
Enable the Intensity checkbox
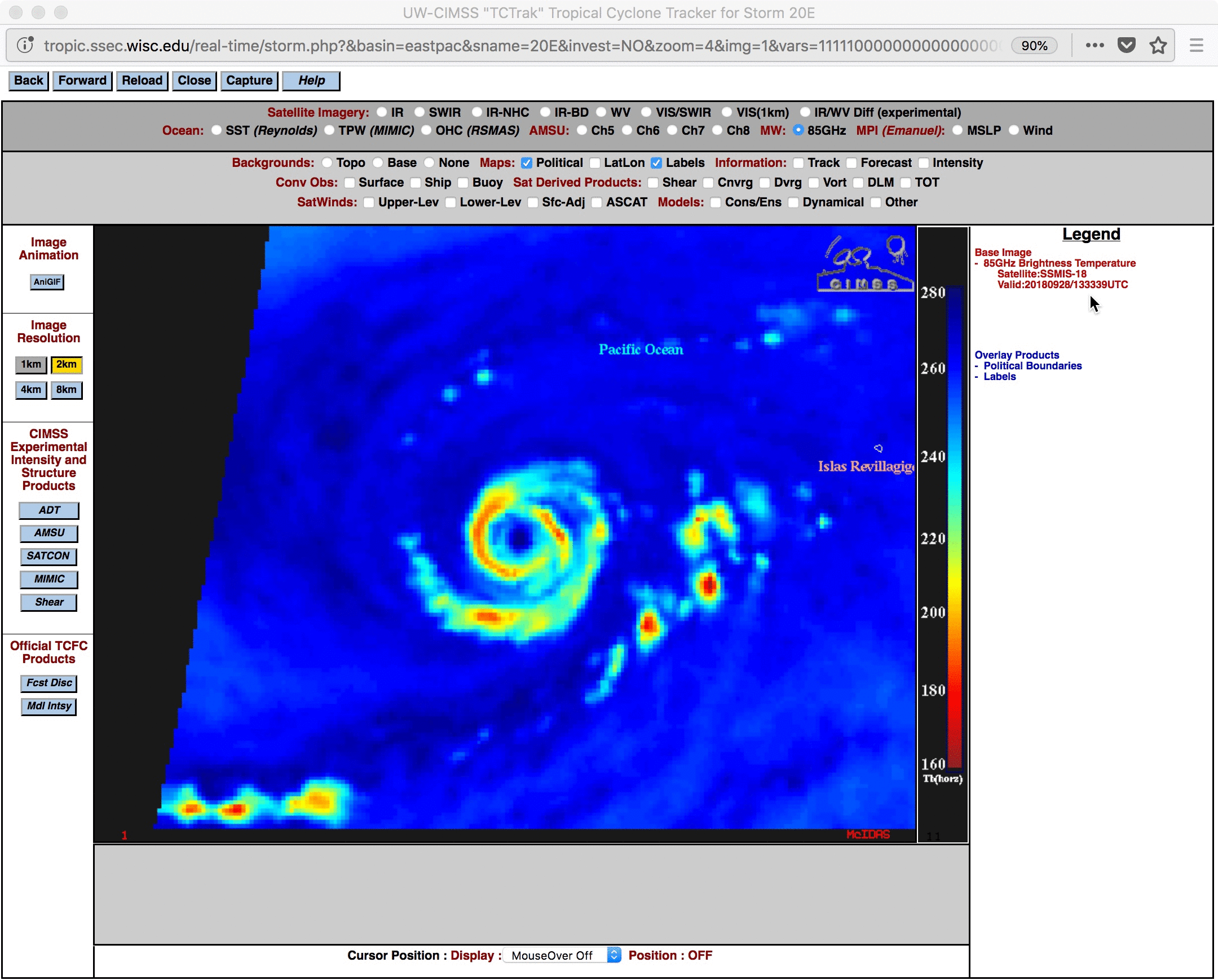tap(924, 163)
